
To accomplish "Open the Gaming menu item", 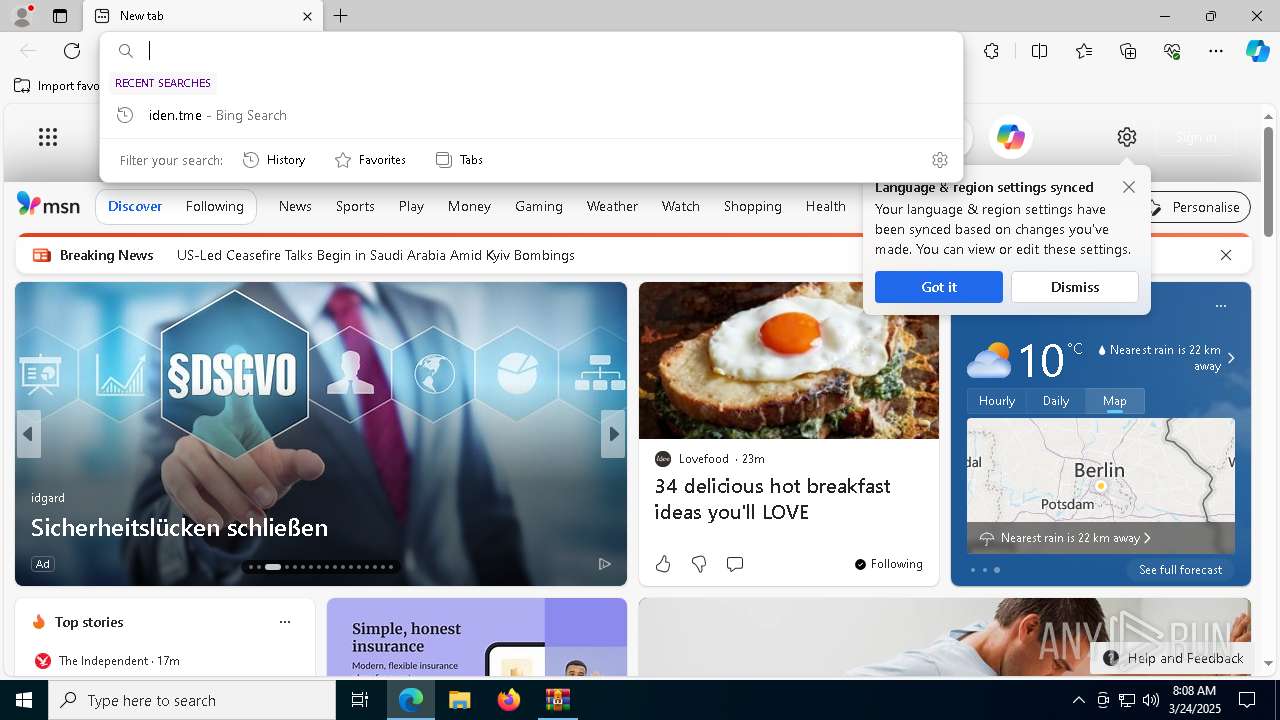I will coord(539,206).
